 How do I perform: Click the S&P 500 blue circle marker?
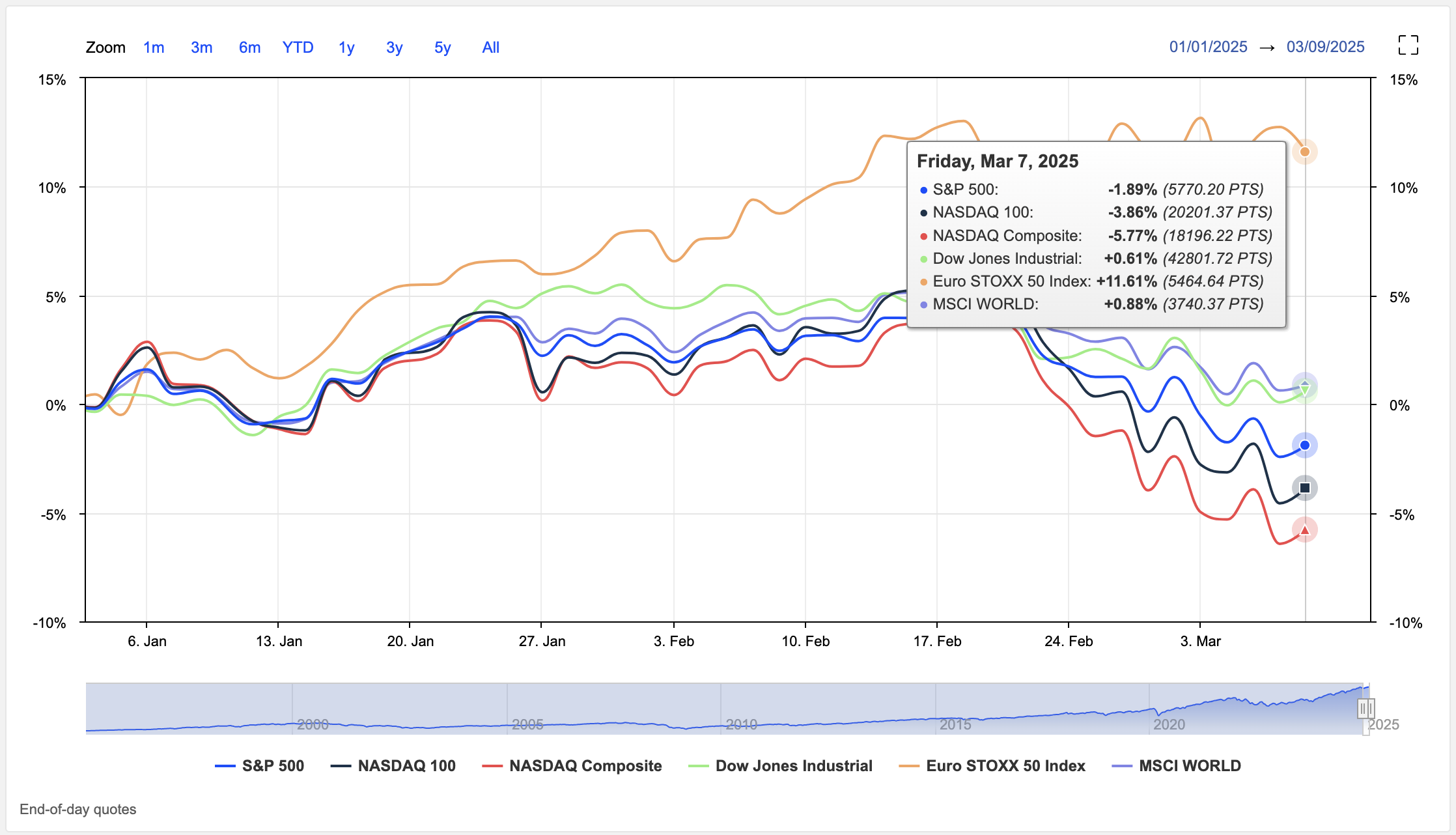(x=1304, y=446)
